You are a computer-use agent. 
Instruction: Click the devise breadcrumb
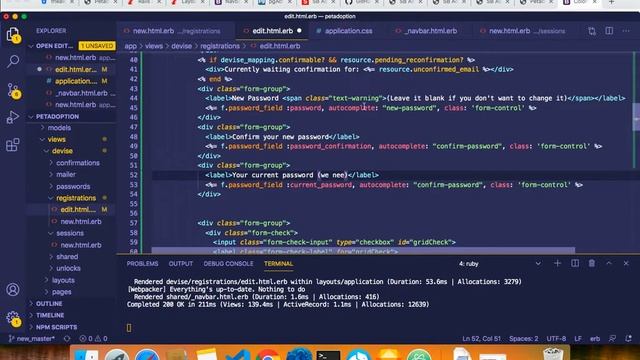(x=182, y=46)
